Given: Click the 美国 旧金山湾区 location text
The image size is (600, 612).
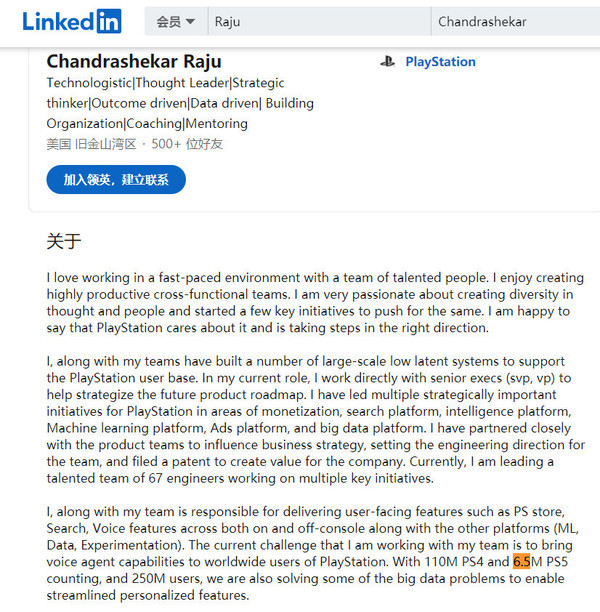Looking at the screenshot, I should click(91, 144).
